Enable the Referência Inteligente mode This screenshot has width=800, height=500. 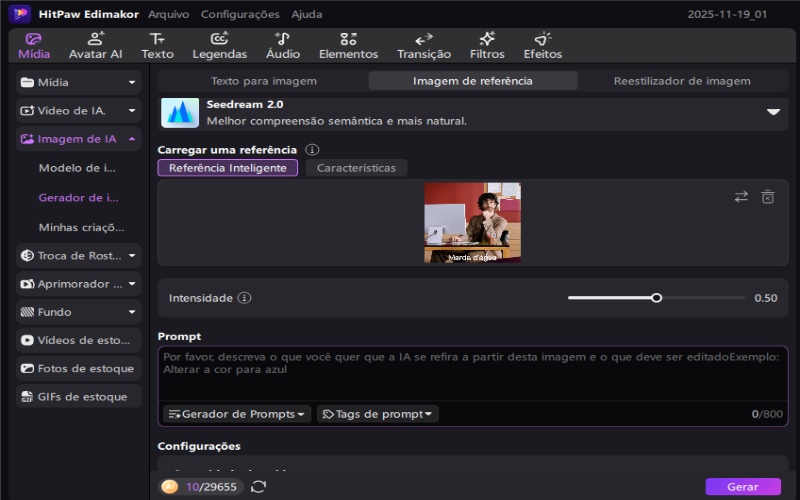228,168
